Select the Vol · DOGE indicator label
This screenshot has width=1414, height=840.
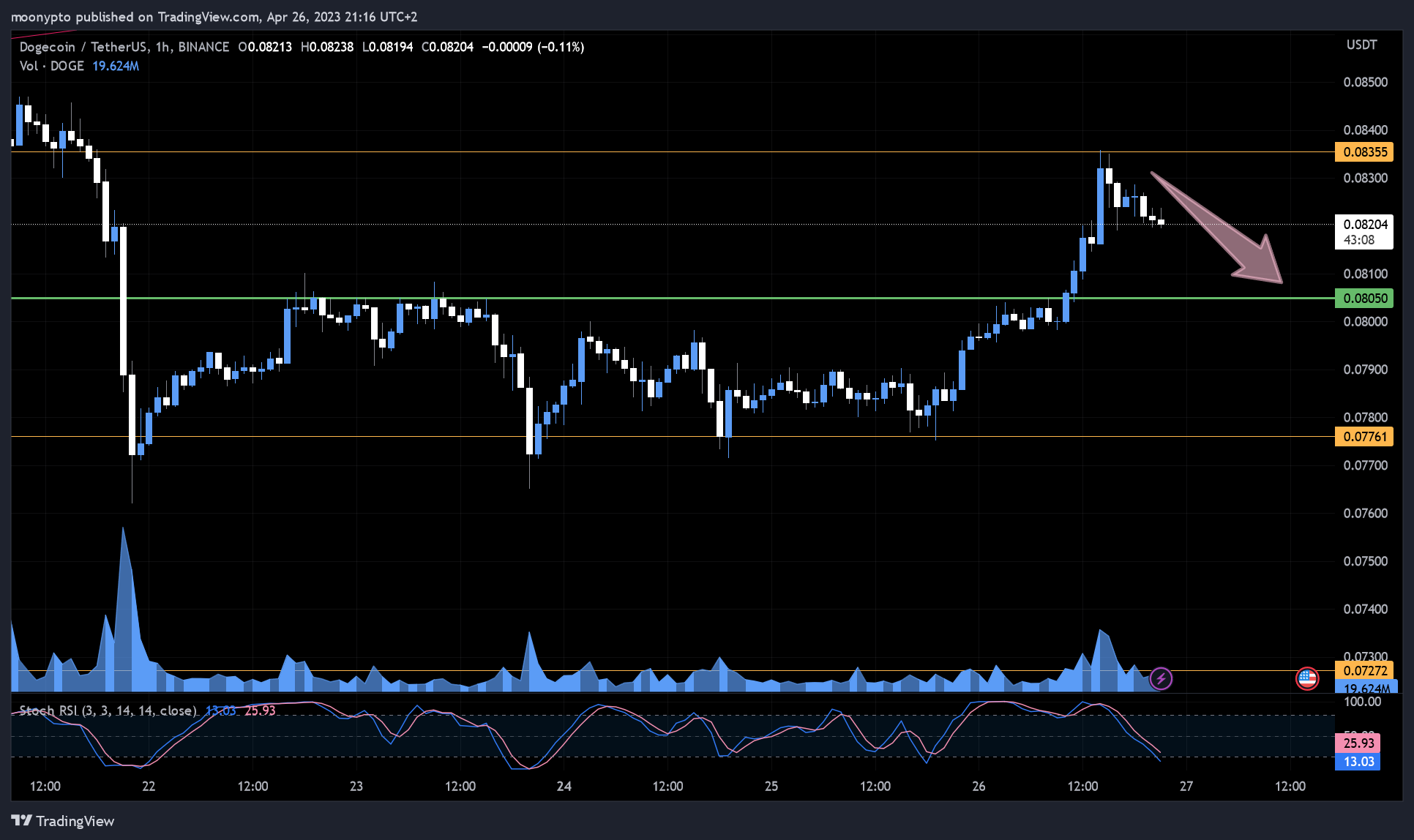click(x=52, y=66)
